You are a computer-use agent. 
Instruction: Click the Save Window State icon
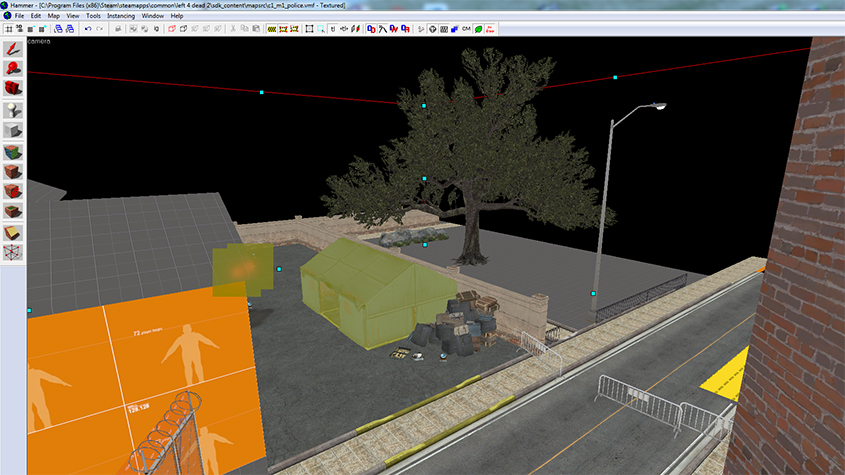click(70, 29)
